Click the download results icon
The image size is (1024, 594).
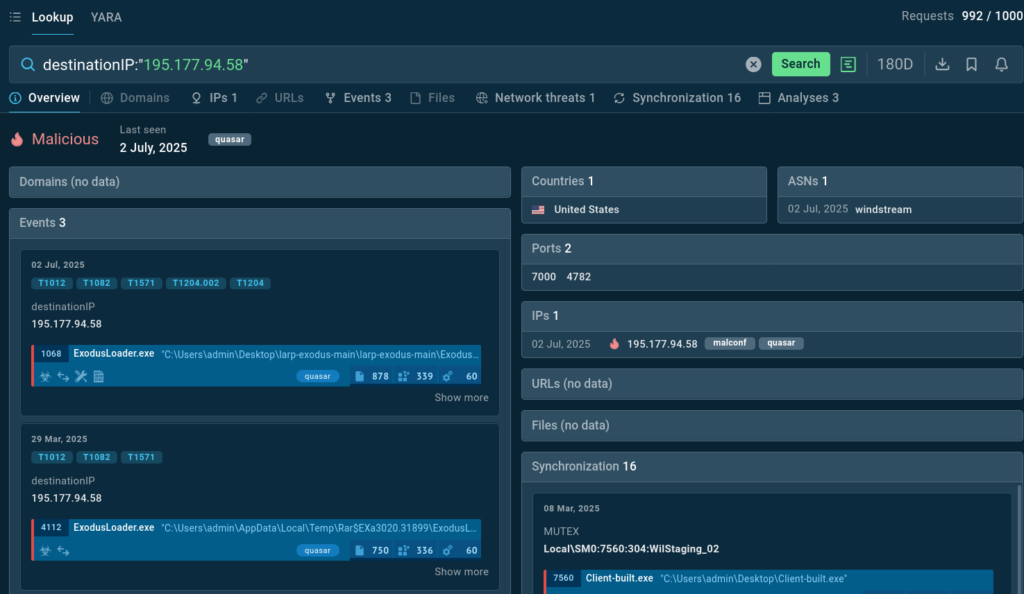[941, 64]
